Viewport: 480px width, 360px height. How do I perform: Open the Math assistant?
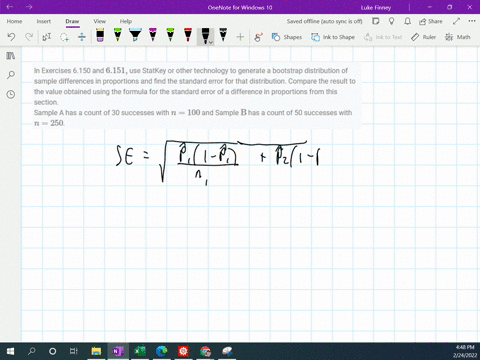(458, 37)
